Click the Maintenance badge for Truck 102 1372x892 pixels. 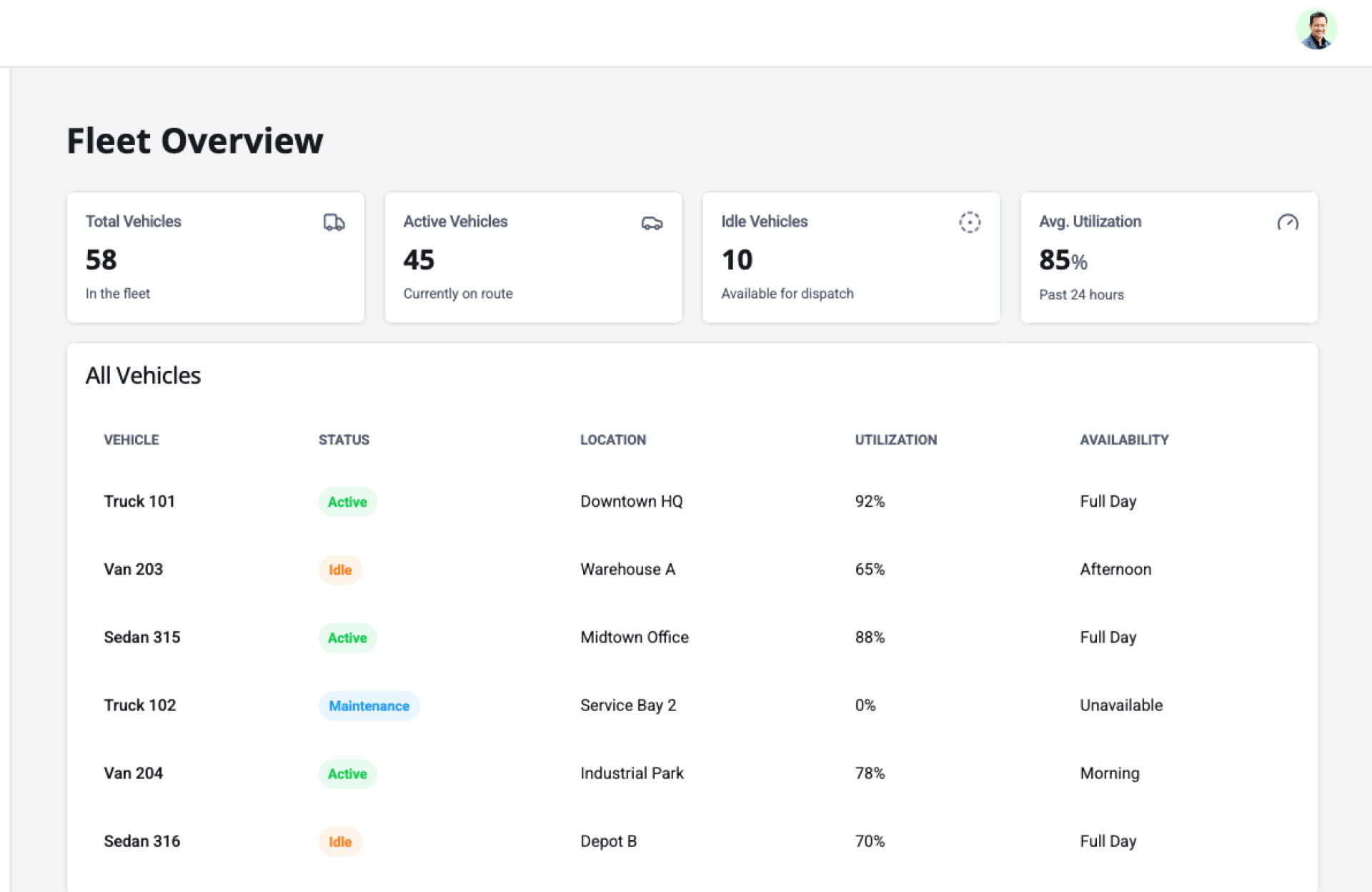(x=369, y=706)
